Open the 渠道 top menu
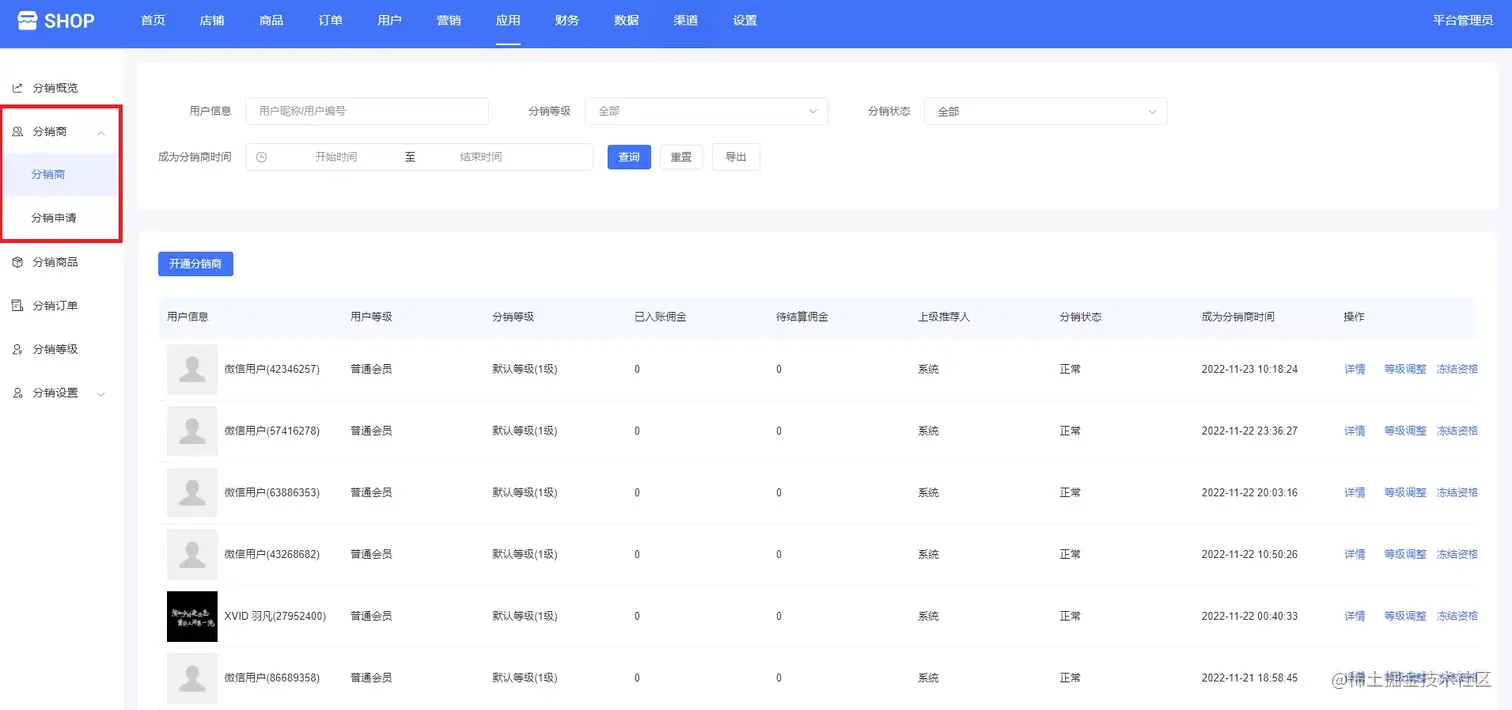The height and width of the screenshot is (710, 1512). 686,20
